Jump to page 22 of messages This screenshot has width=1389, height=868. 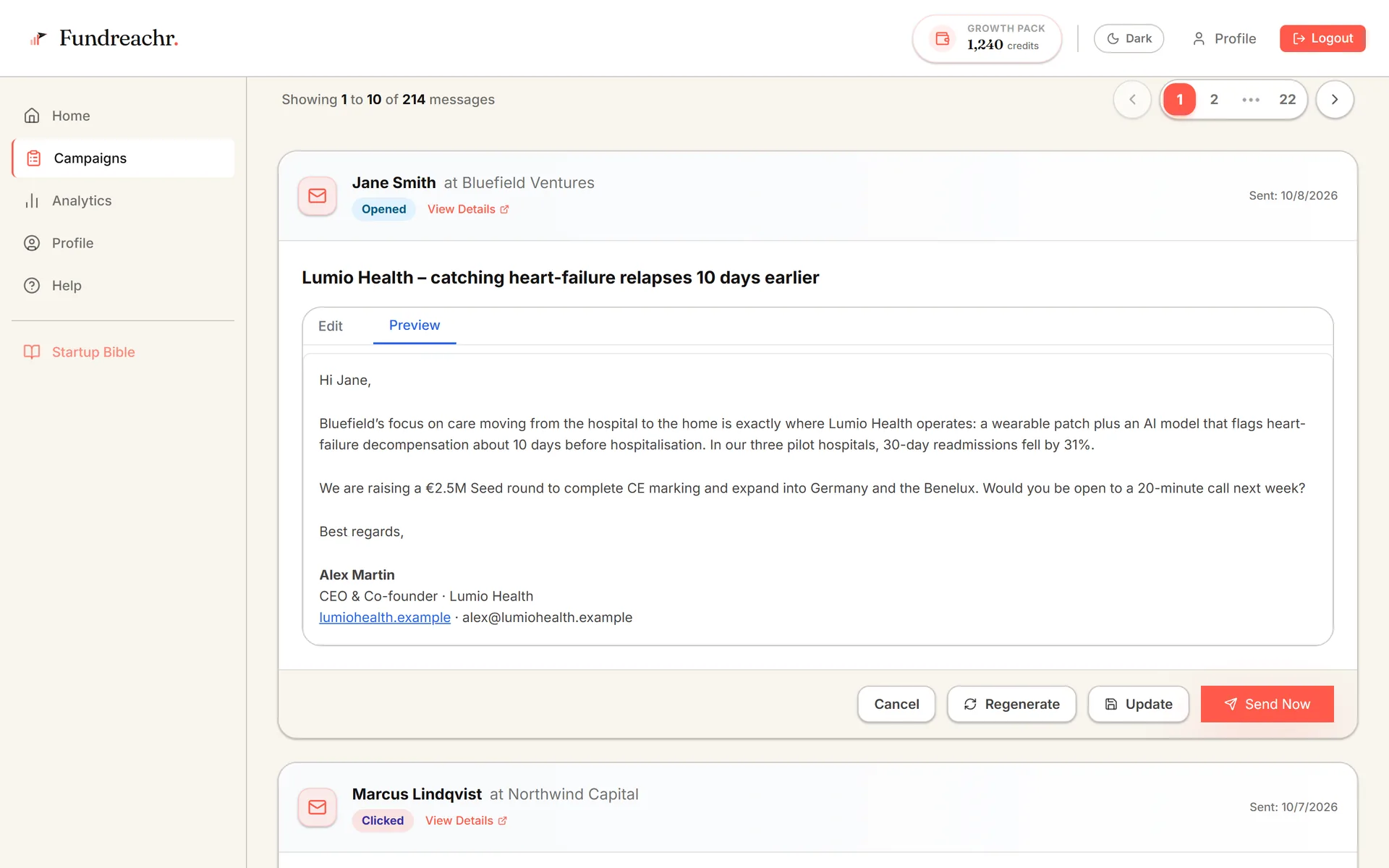click(x=1287, y=100)
